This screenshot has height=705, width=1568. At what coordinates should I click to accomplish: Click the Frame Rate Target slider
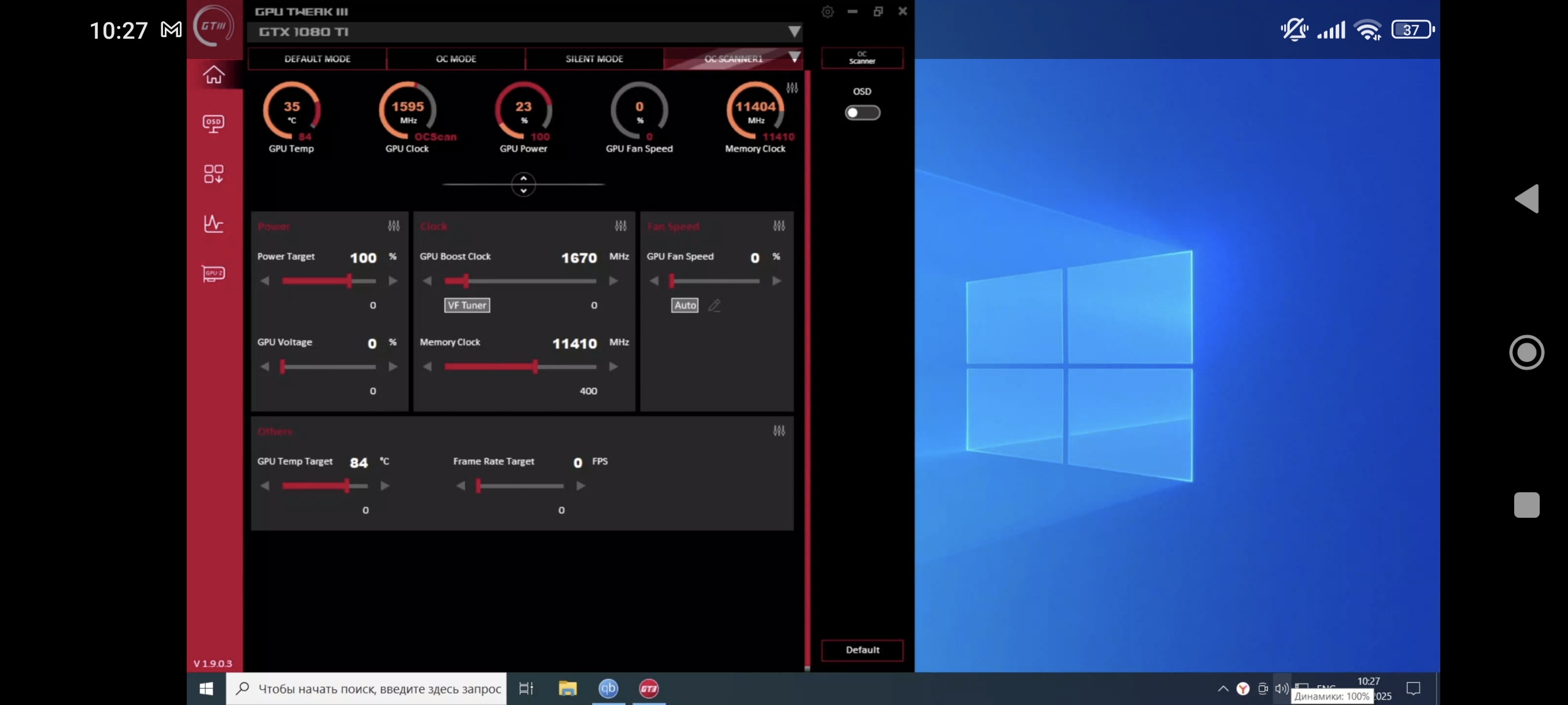click(x=520, y=486)
